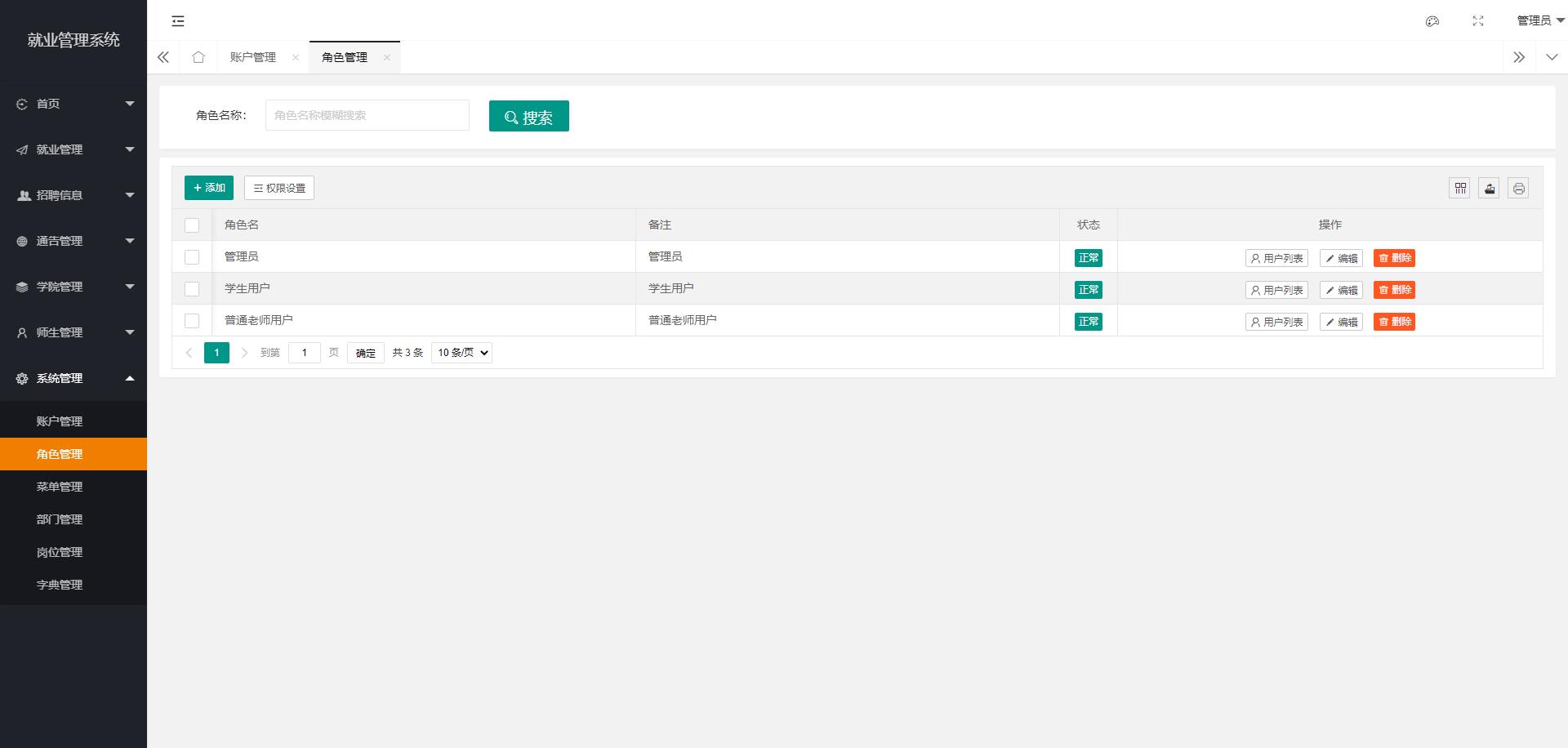This screenshot has height=748, width=1568.
Task: Click 正常 status badge of 学生用户
Action: pyautogui.click(x=1089, y=290)
